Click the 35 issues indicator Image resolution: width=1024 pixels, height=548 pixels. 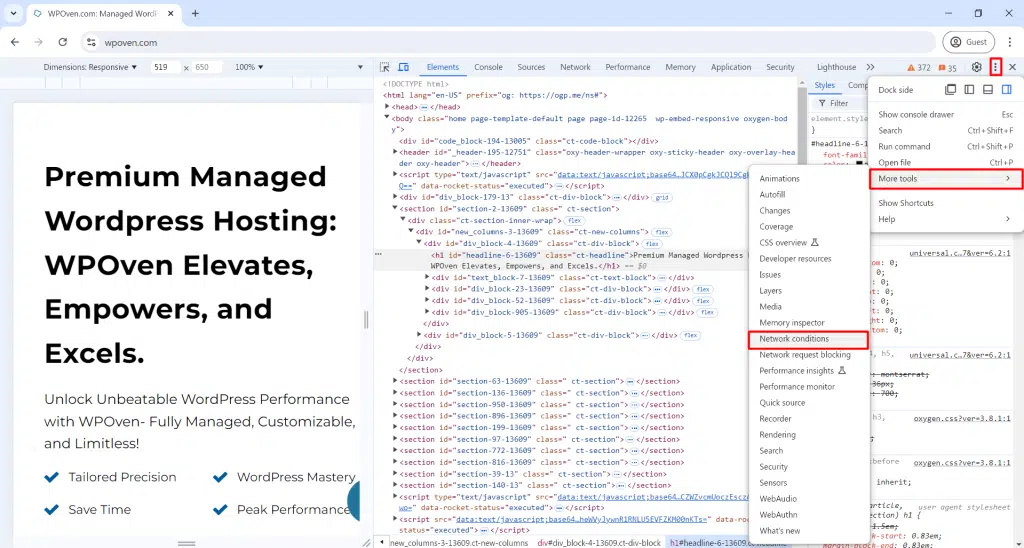pos(947,67)
